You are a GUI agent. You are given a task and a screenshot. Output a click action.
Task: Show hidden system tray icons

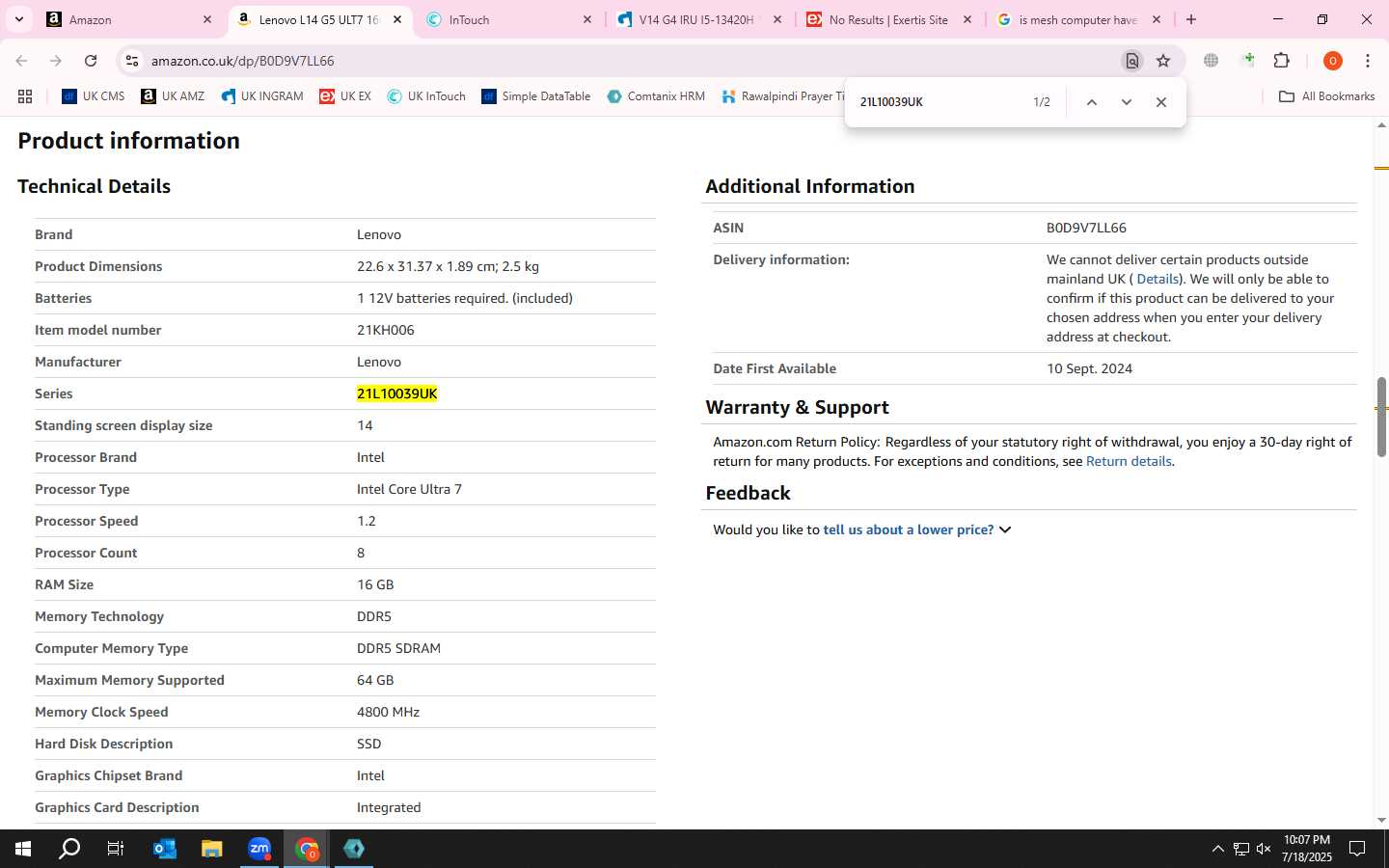[1217, 849]
